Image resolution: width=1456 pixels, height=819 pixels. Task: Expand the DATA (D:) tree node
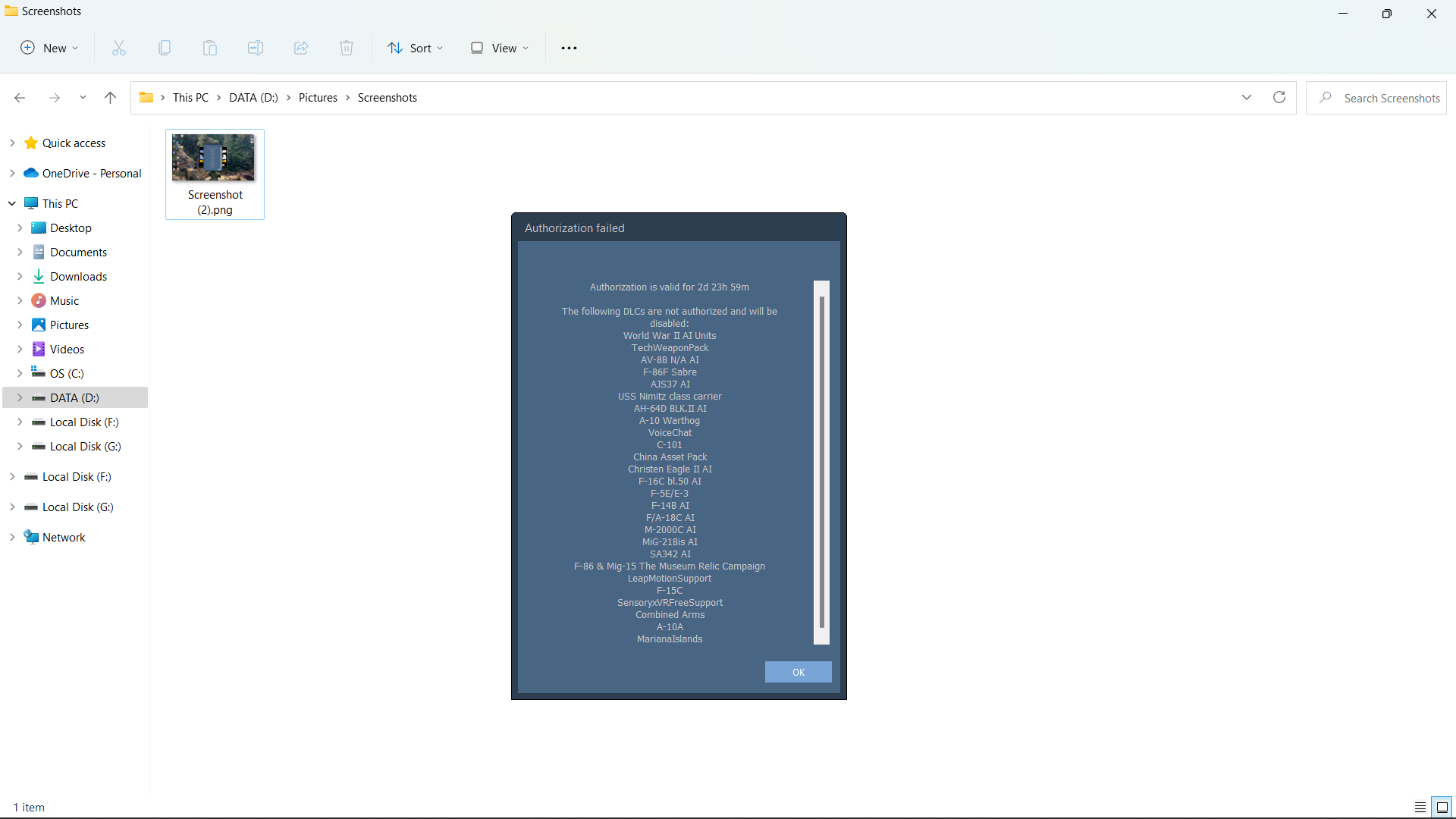click(x=20, y=397)
